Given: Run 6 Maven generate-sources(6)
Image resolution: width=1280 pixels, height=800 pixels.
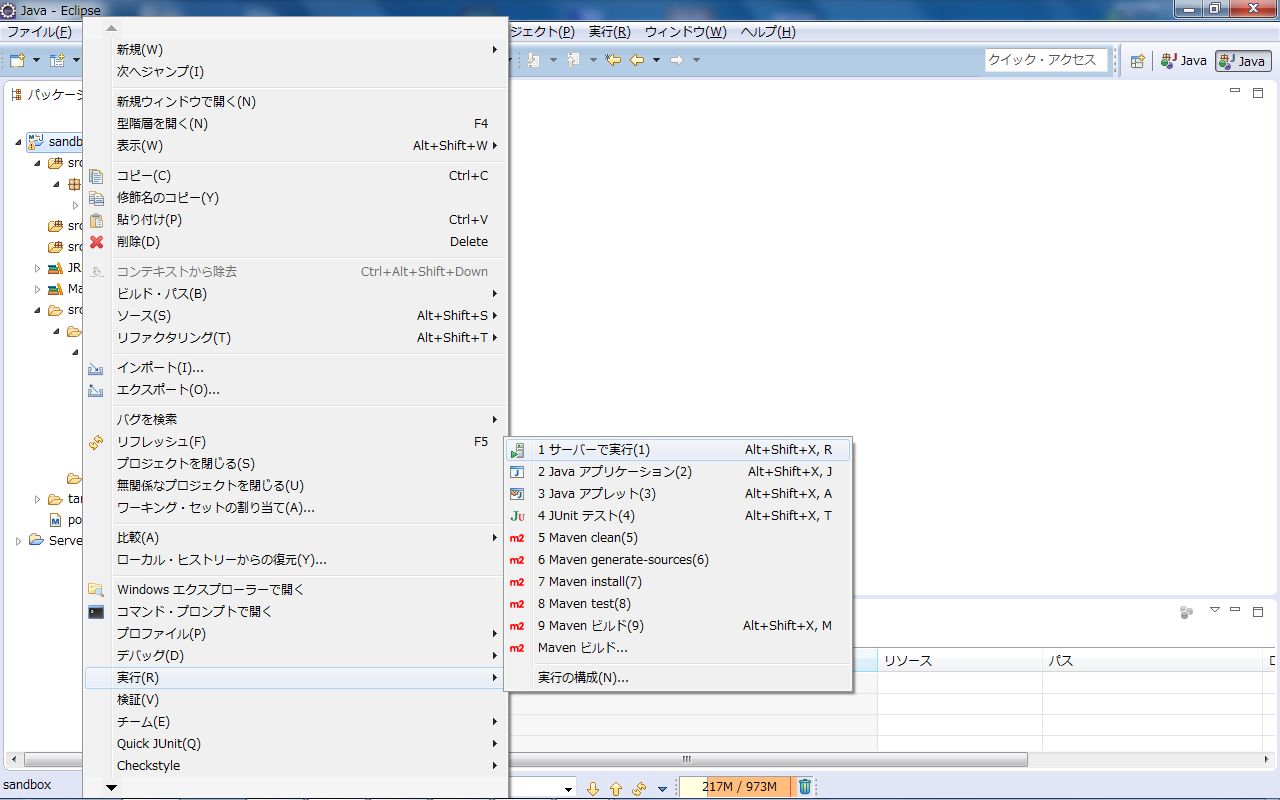Looking at the screenshot, I should tap(678, 560).
